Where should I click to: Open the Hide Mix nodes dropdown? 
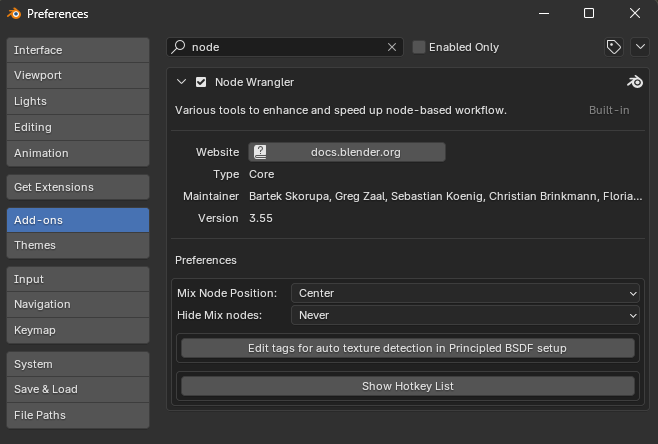pyautogui.click(x=465, y=315)
